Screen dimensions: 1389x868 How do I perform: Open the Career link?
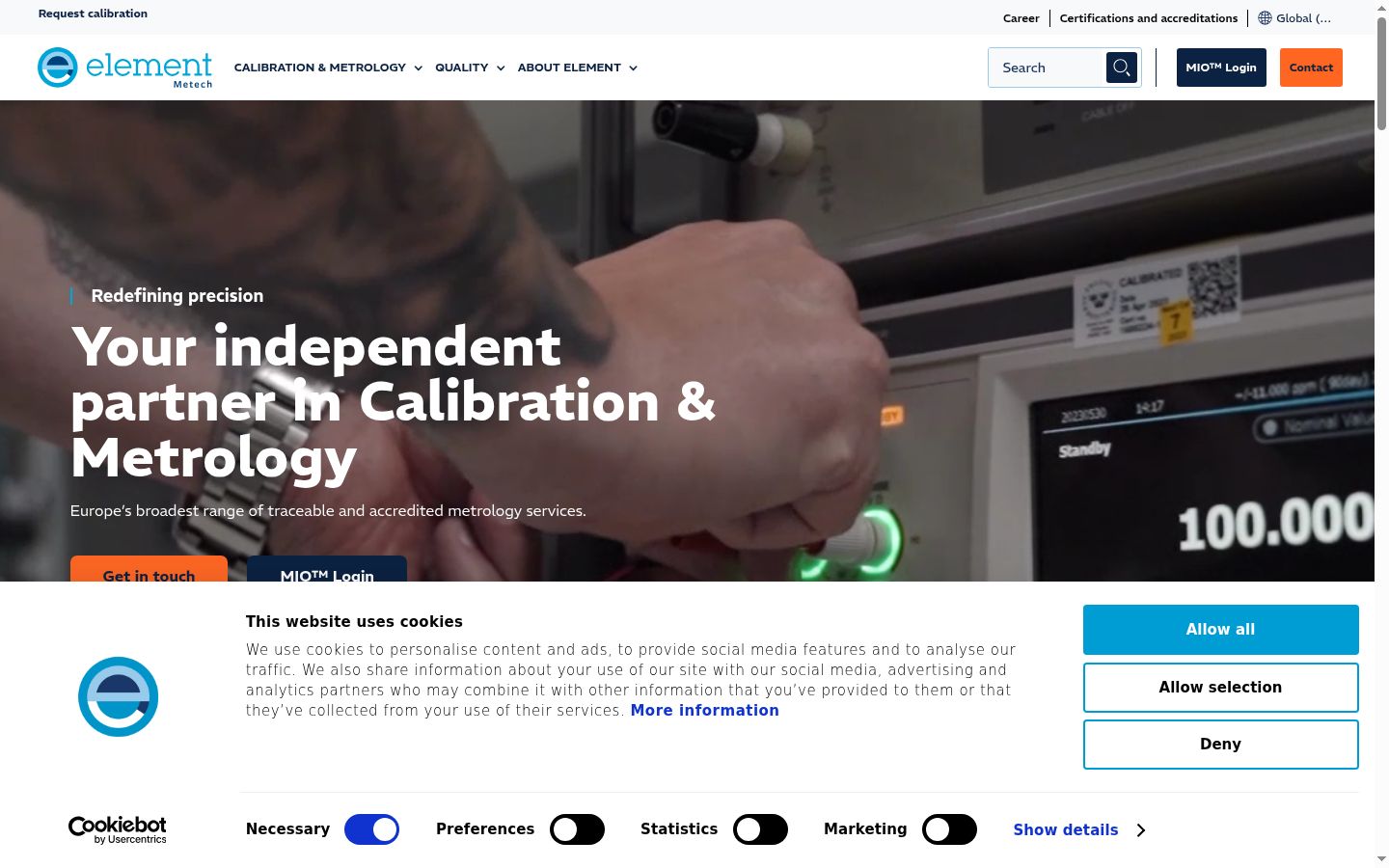coord(1021,18)
